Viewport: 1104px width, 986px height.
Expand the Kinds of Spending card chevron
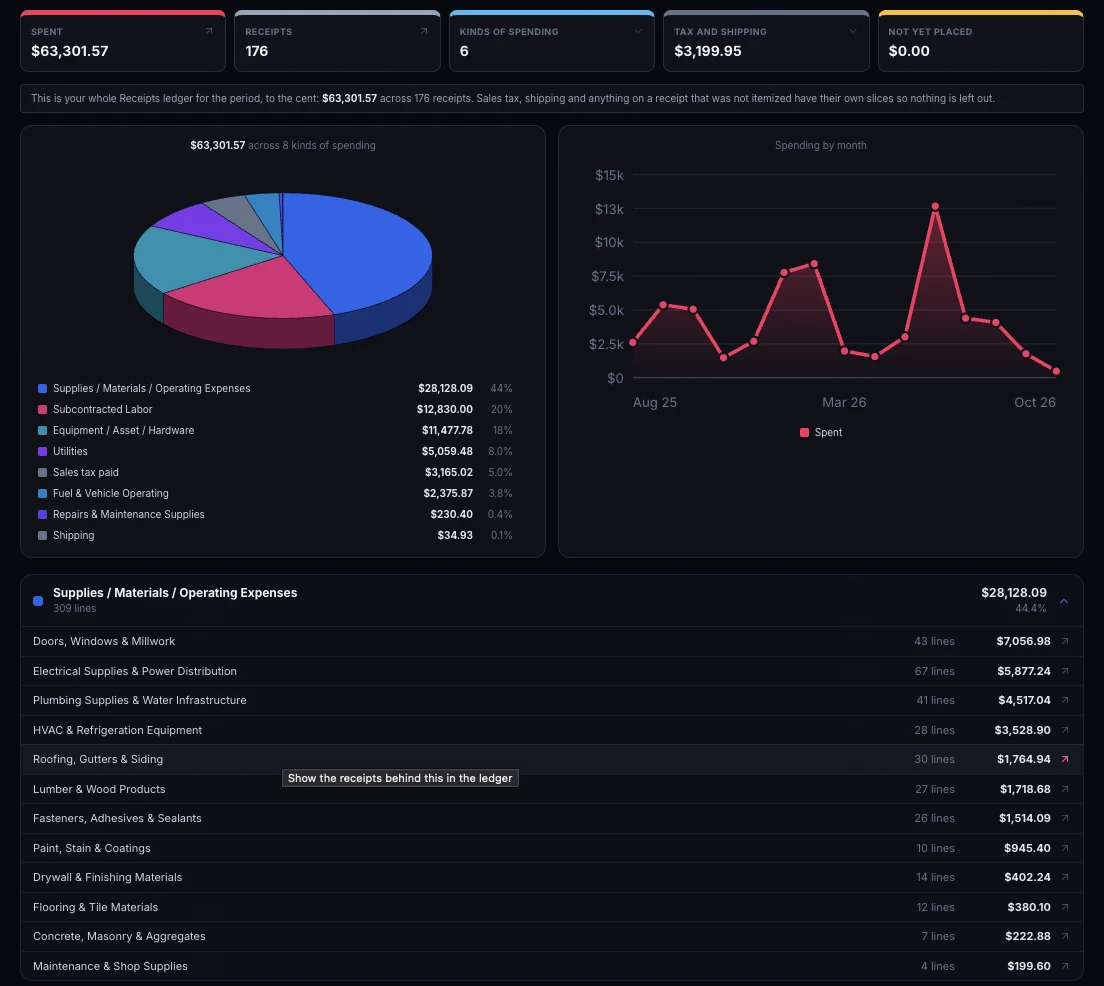638,32
